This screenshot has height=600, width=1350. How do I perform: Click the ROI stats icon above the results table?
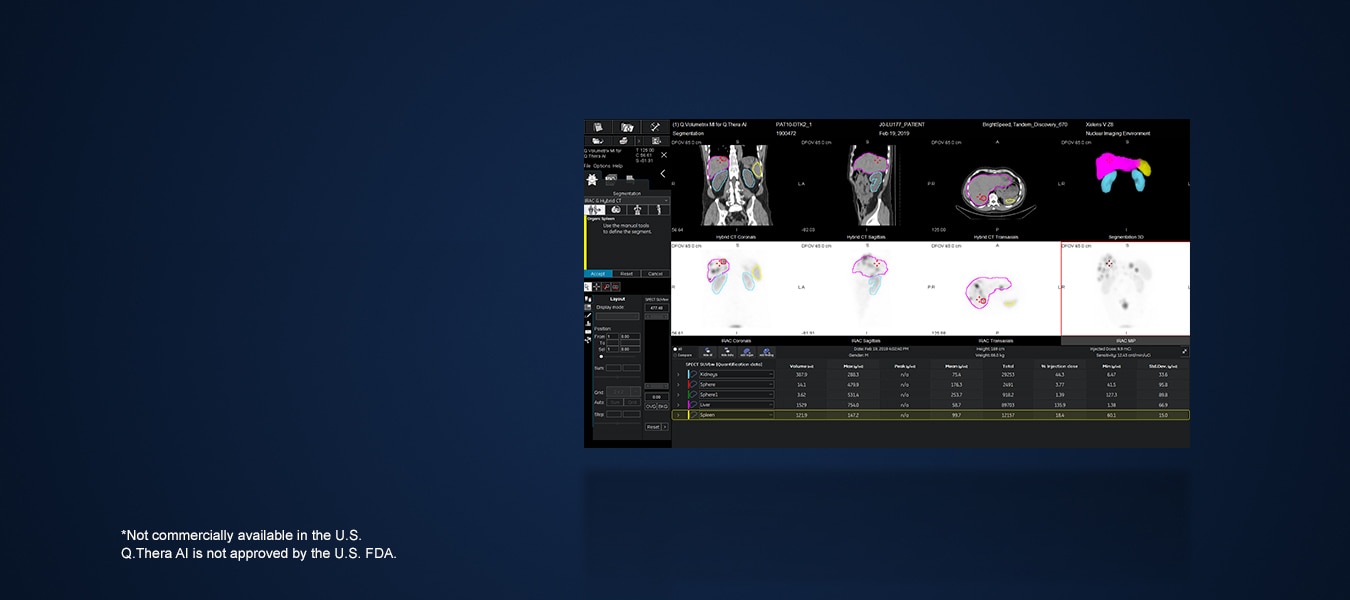pos(708,351)
